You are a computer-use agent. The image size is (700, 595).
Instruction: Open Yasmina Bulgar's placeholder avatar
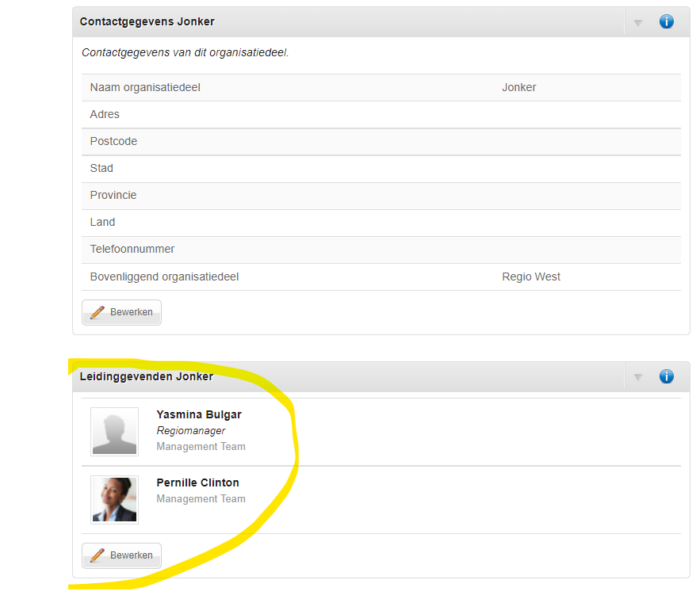pos(114,432)
